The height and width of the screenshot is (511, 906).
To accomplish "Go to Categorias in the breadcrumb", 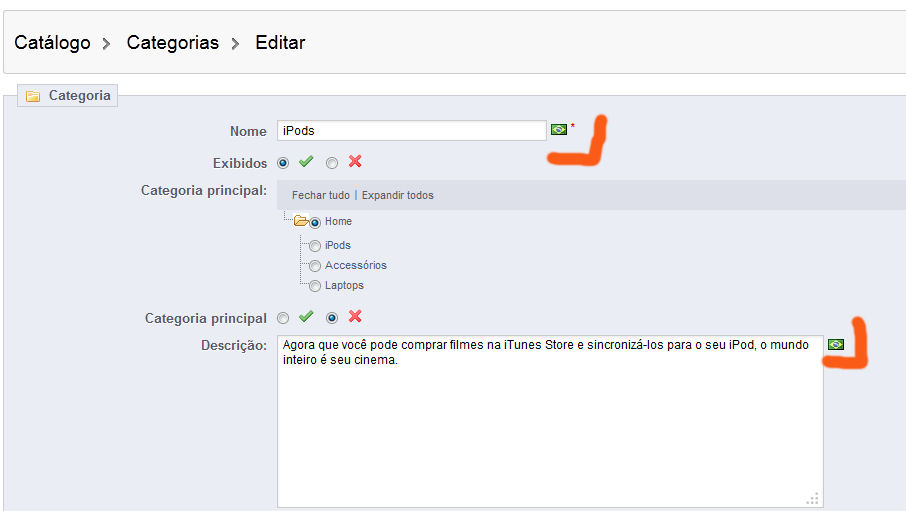I will tap(173, 43).
